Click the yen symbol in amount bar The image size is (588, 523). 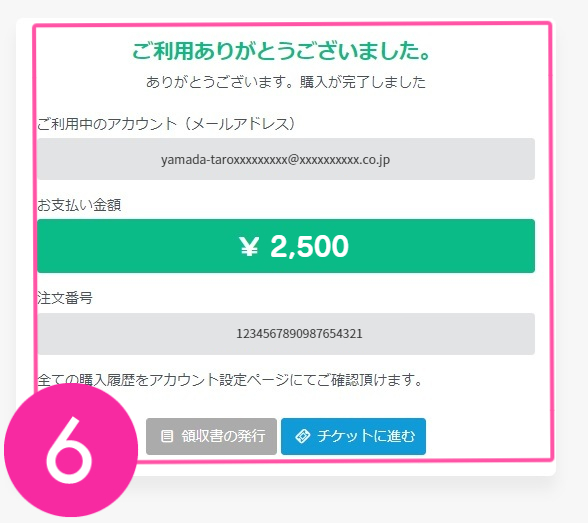tap(249, 247)
